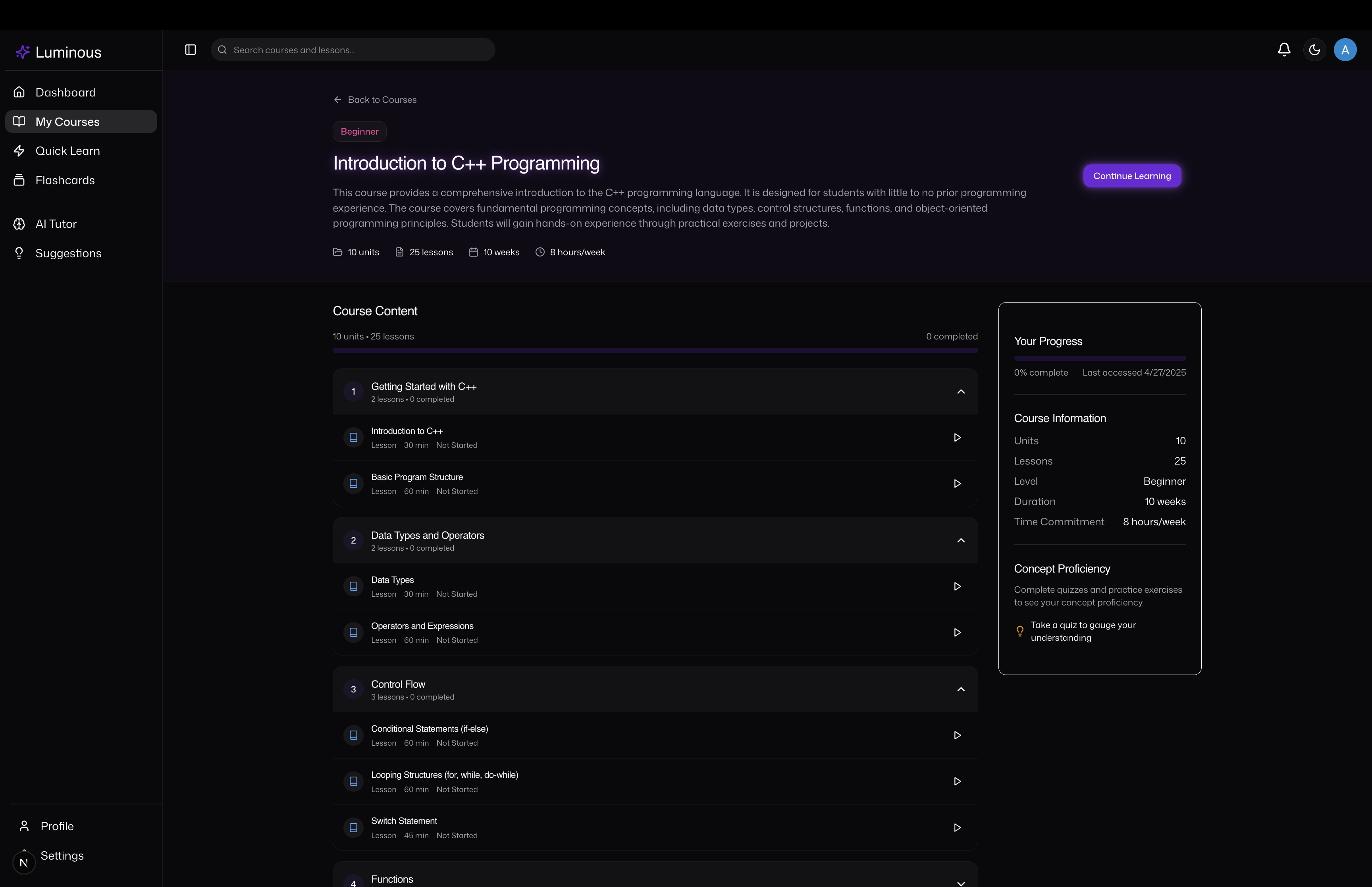
Task: Expand the Functions unit
Action: [960, 882]
